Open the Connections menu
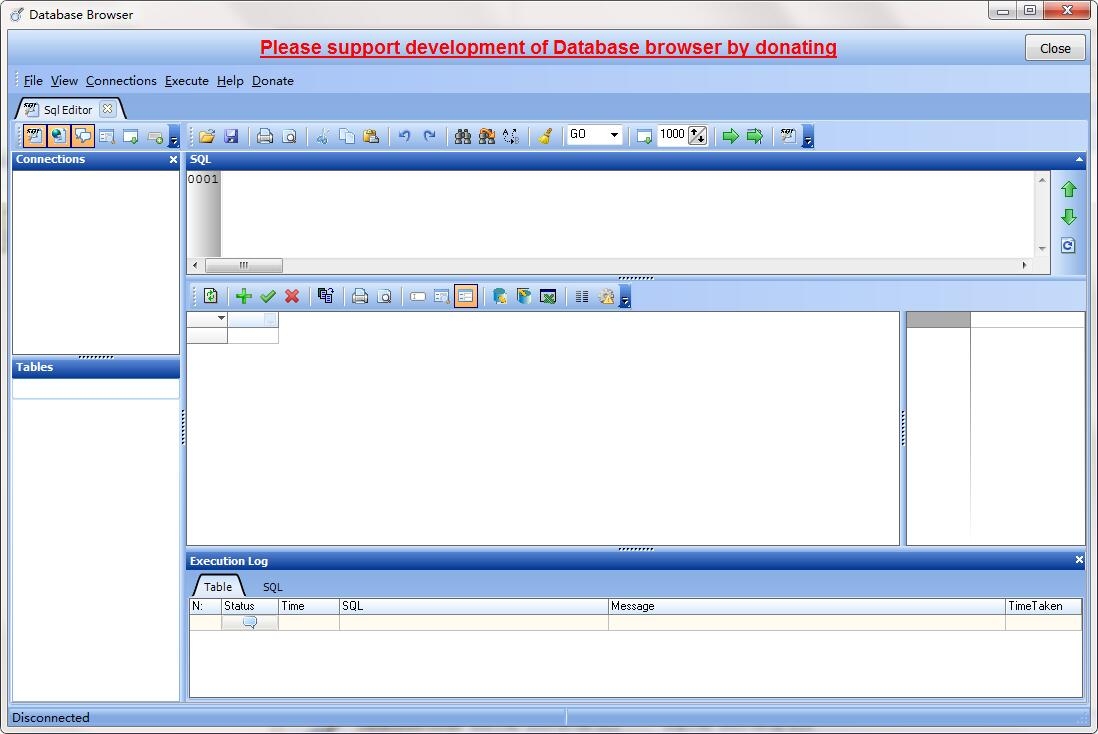1098x734 pixels. click(121, 81)
